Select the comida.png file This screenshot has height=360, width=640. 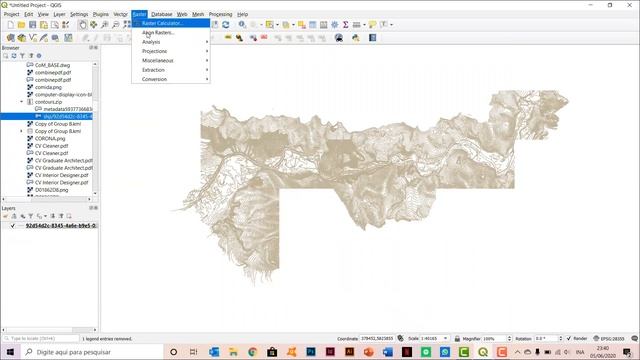tap(48, 87)
